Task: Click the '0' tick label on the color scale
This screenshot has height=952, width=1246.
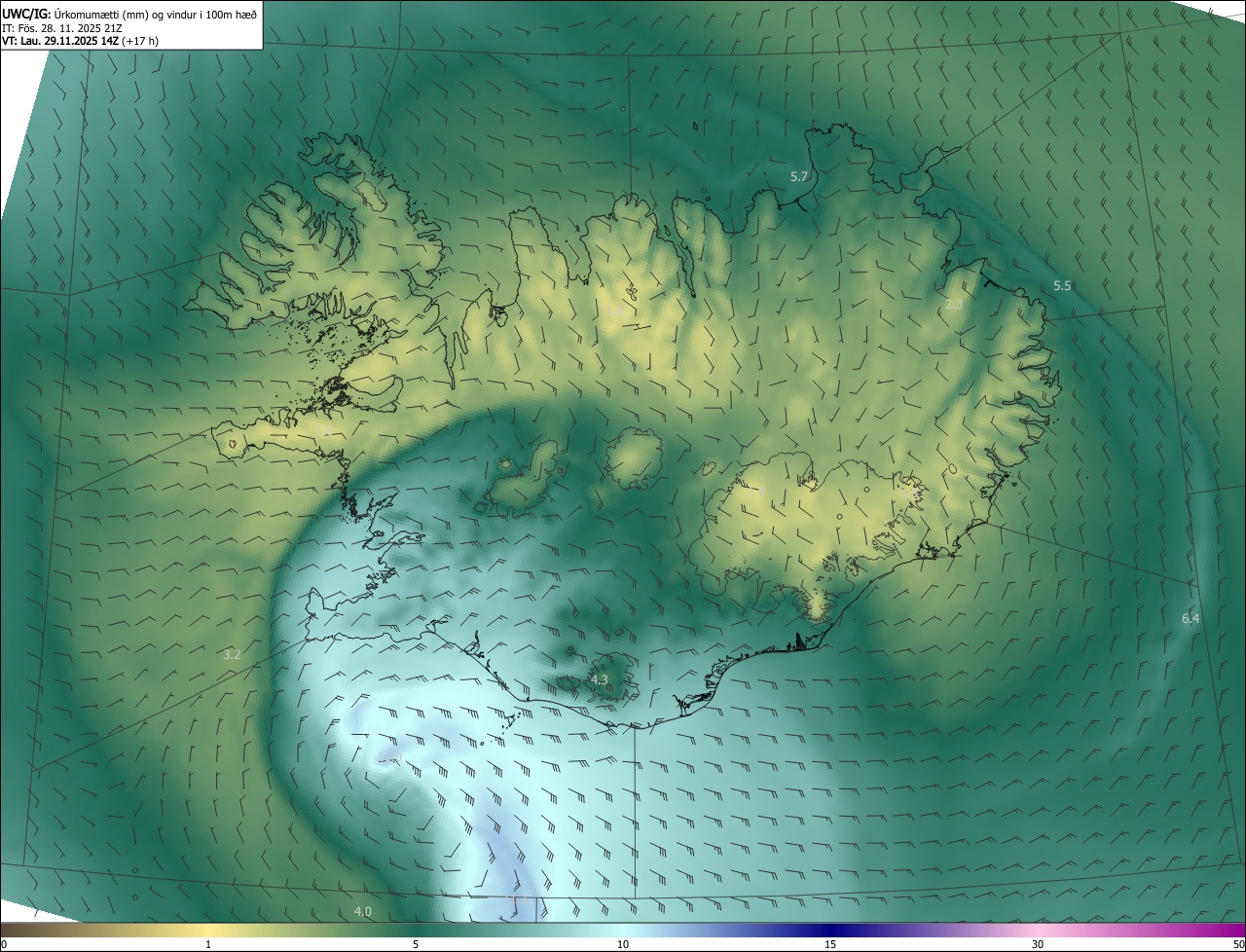Action: coord(4,944)
